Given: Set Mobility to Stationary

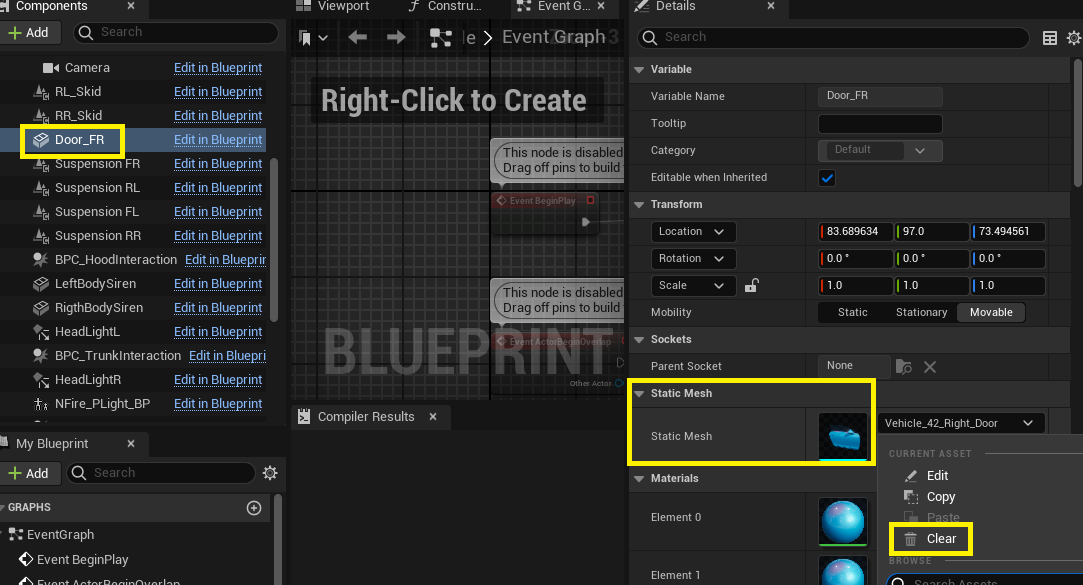Looking at the screenshot, I should pos(921,313).
